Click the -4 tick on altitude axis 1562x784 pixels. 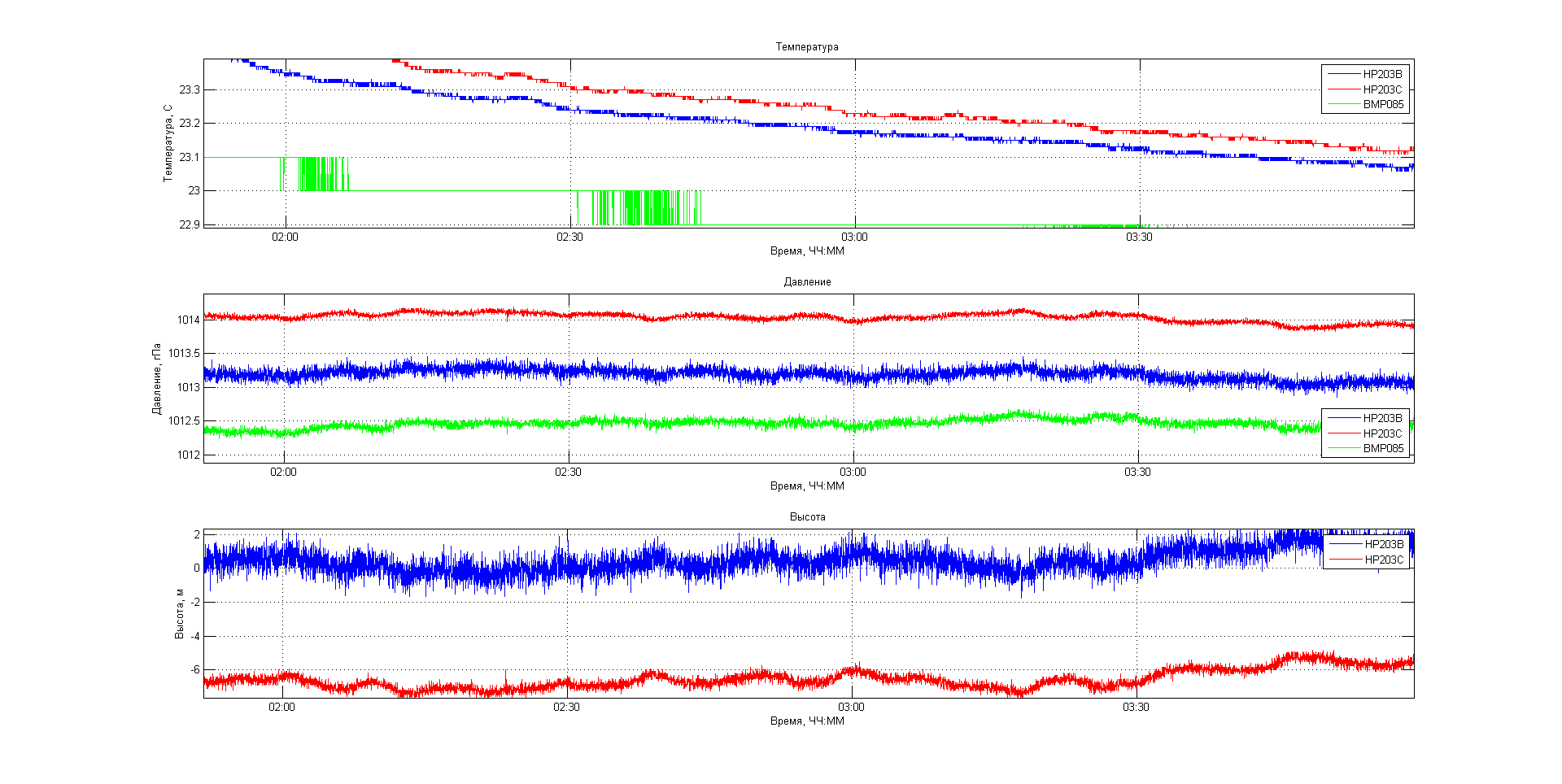click(x=194, y=637)
